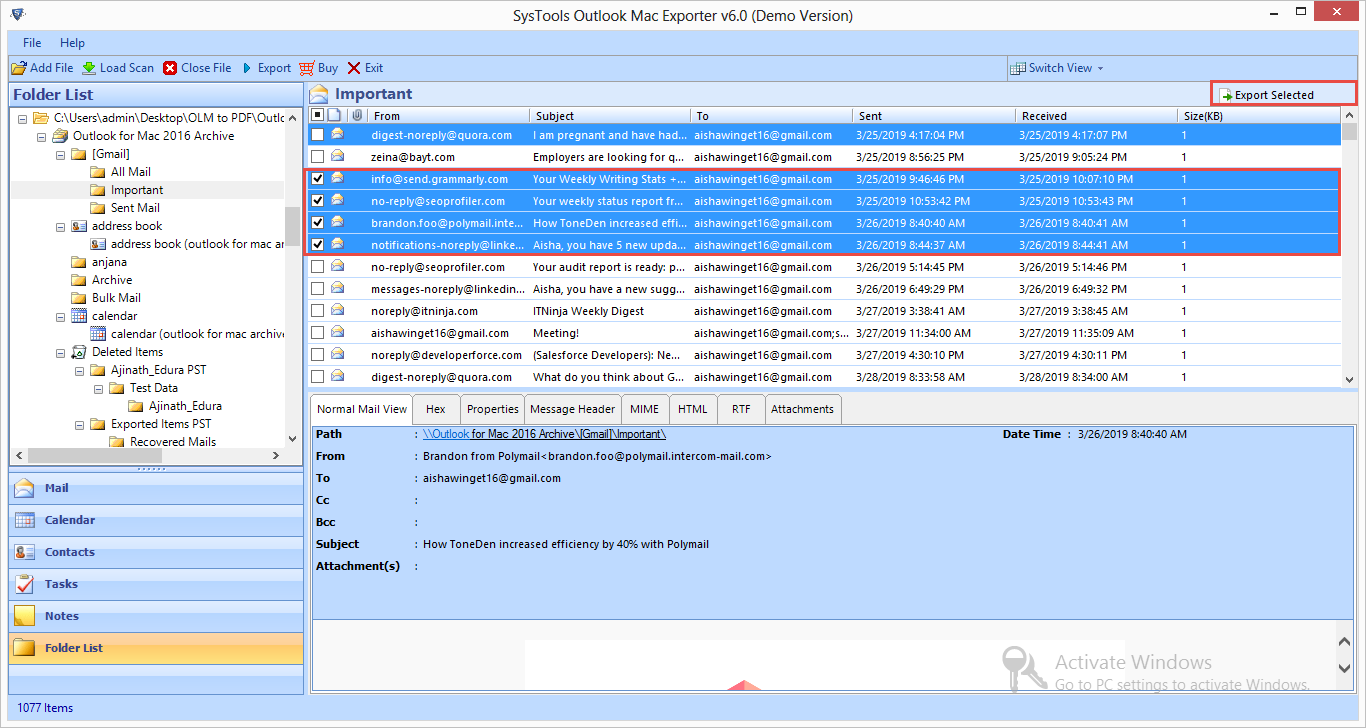Collapse the Deleted Items tree node
The image size is (1366, 728).
tap(60, 352)
